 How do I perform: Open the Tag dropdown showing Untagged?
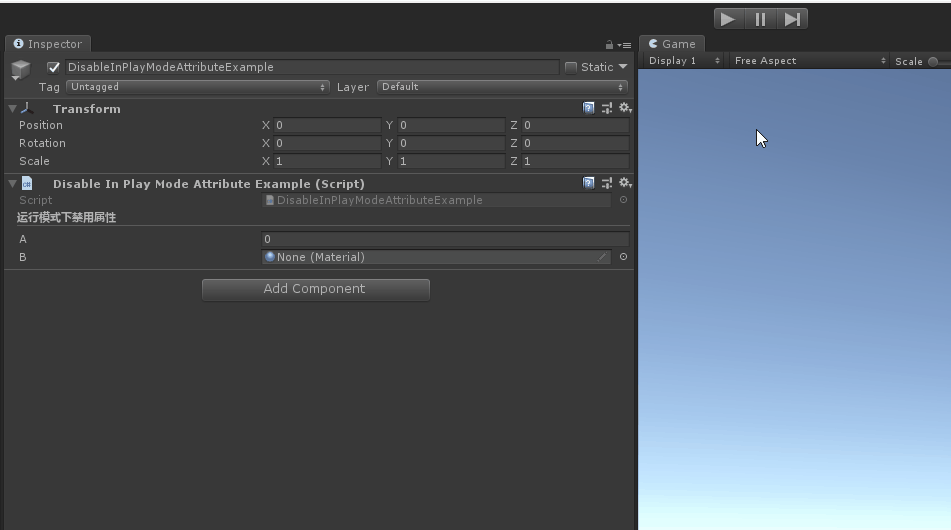tap(197, 87)
